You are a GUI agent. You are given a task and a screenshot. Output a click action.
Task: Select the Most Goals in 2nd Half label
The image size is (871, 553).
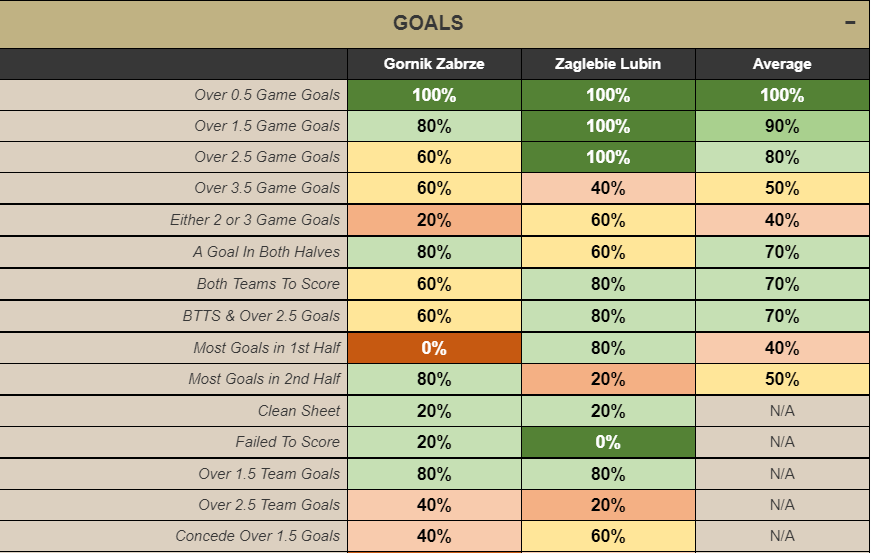click(x=264, y=379)
